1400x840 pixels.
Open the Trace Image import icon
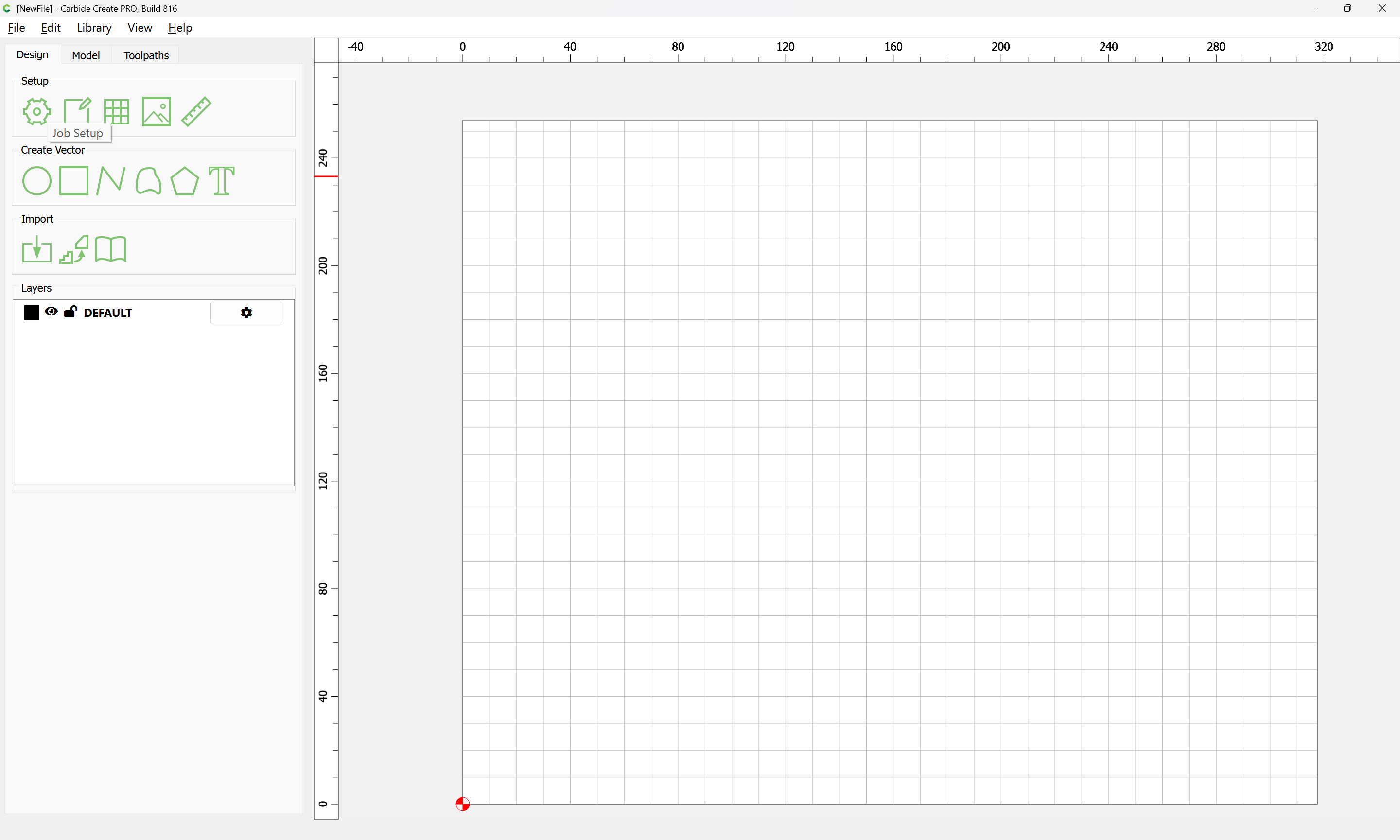(x=74, y=250)
